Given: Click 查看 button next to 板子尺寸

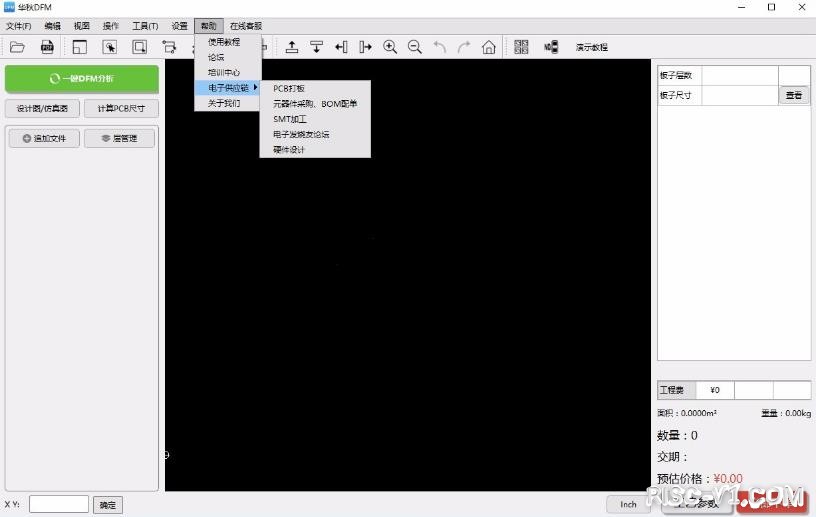Looking at the screenshot, I should pyautogui.click(x=793, y=96).
